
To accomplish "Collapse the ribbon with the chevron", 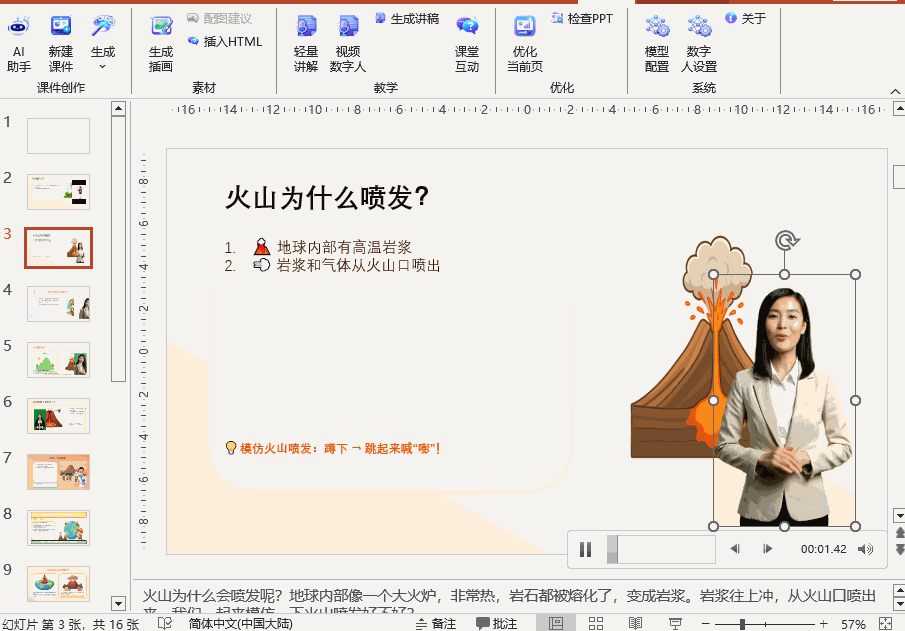I will pyautogui.click(x=895, y=91).
